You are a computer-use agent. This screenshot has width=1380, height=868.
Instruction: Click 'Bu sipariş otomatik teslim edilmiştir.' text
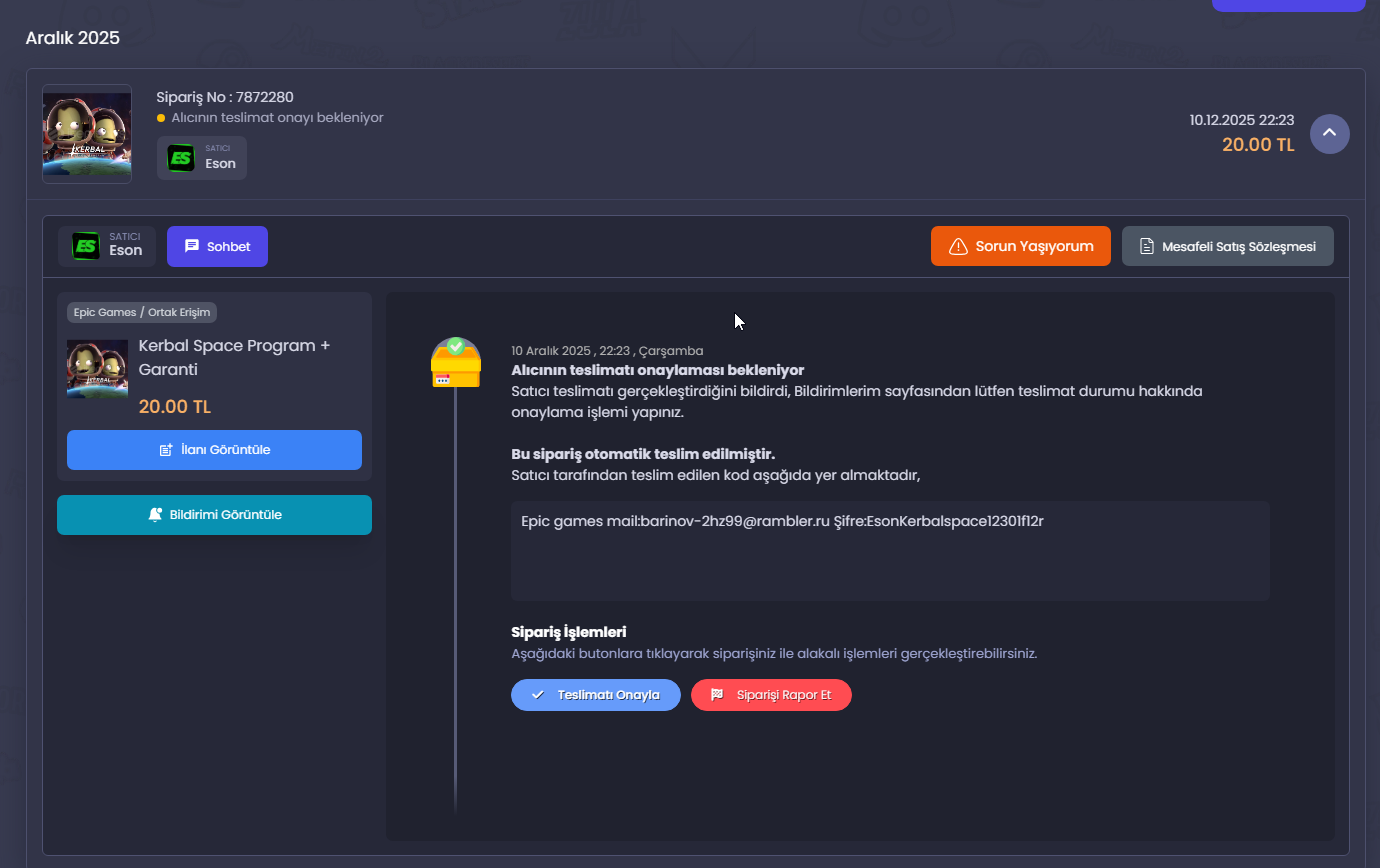[x=643, y=455]
